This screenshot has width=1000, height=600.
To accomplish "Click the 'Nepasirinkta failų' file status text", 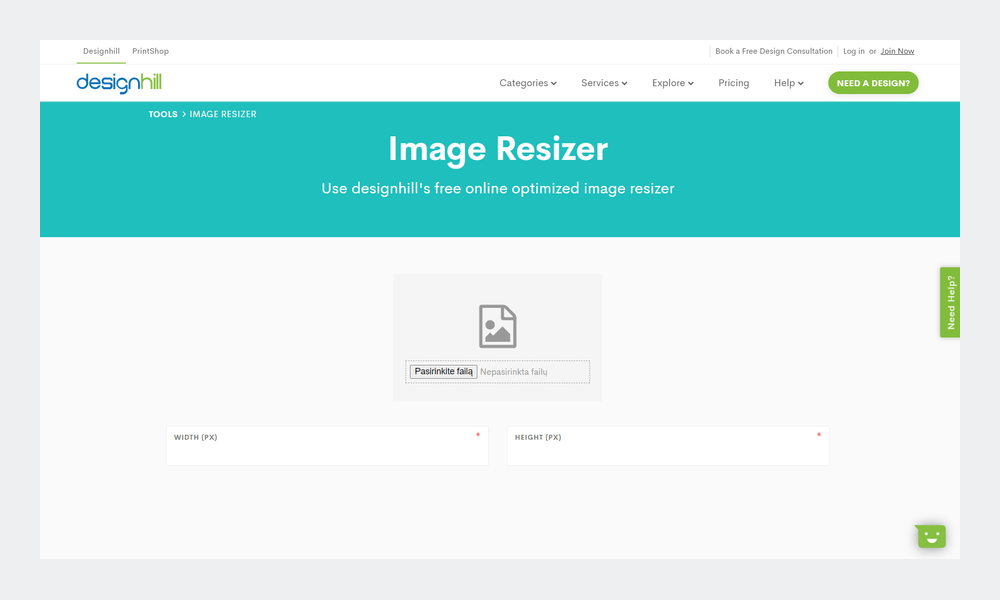I will tap(513, 372).
